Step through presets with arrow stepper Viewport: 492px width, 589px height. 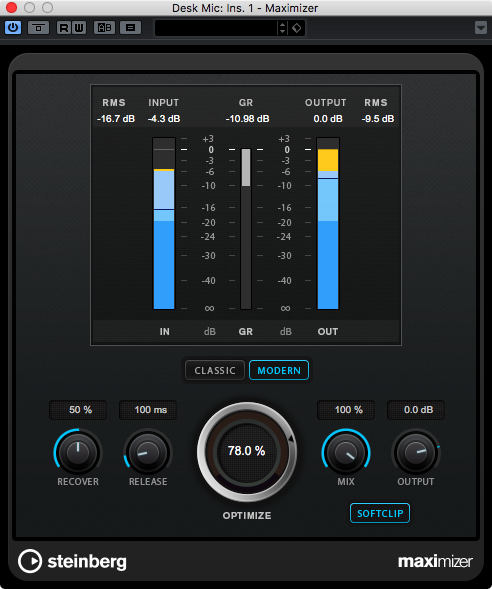click(x=282, y=28)
